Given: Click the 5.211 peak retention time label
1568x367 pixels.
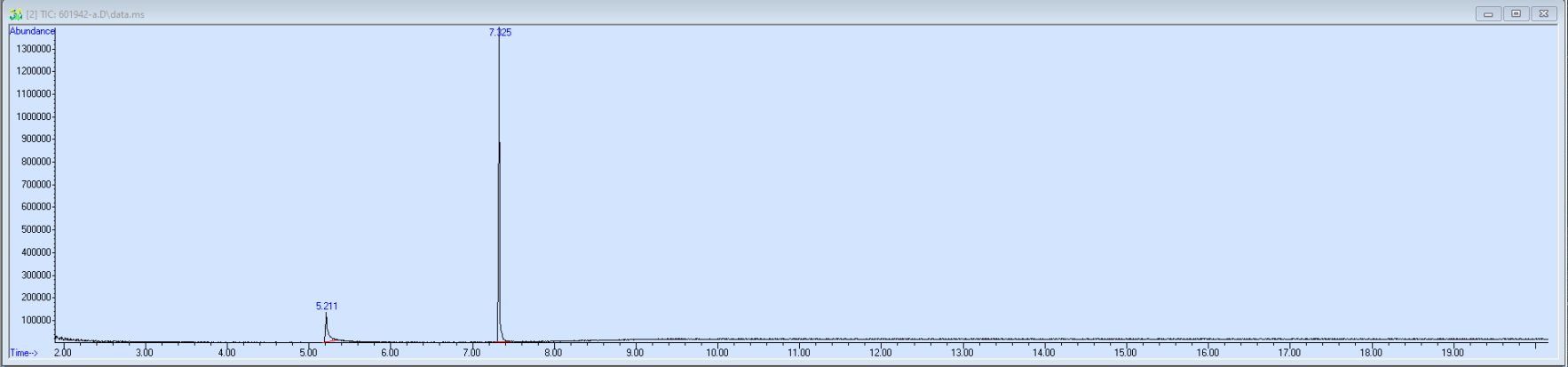Looking at the screenshot, I should (x=327, y=306).
